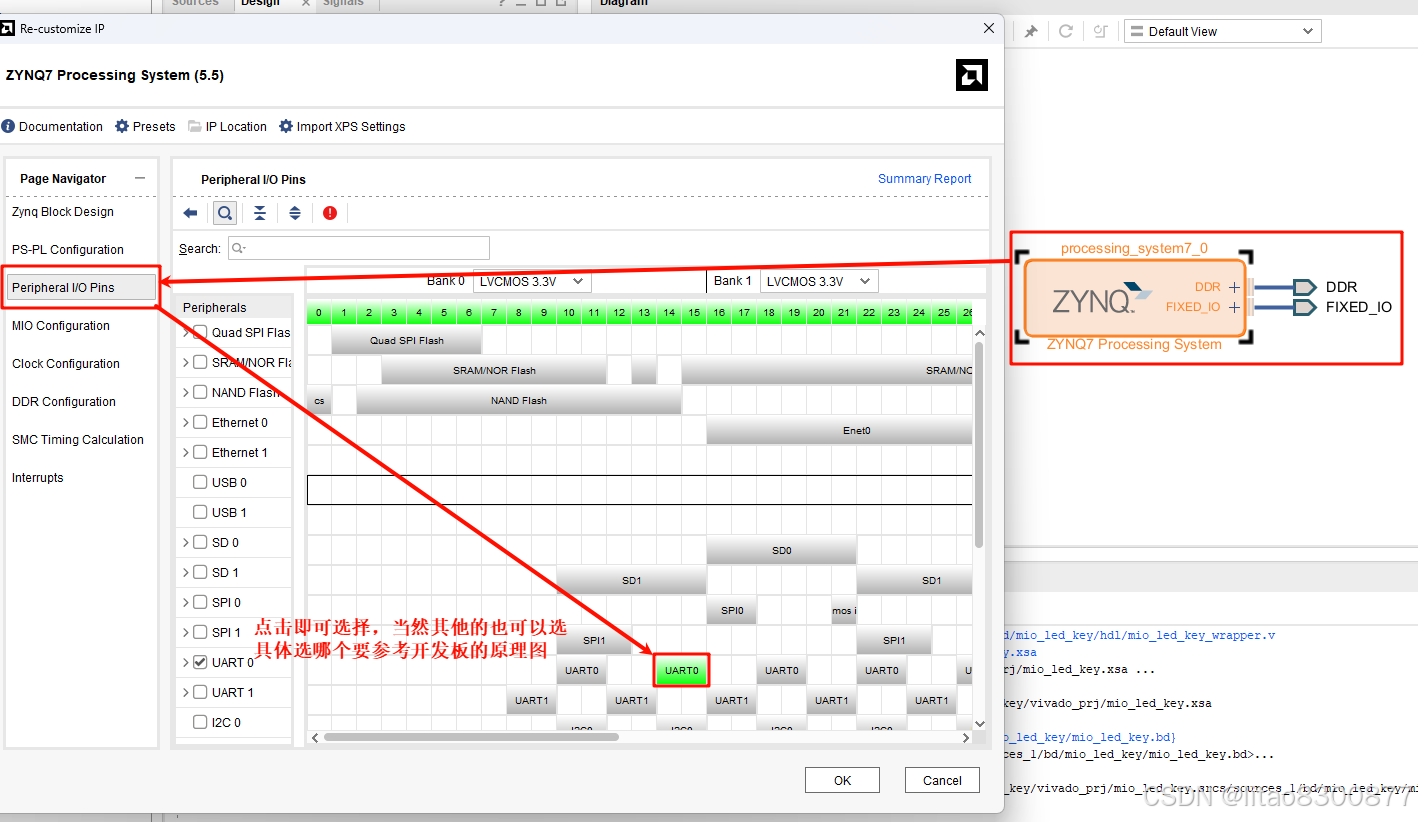Screen dimensions: 1418x822
Task: Open the Bank 0 voltage dropdown
Action: click(x=532, y=281)
